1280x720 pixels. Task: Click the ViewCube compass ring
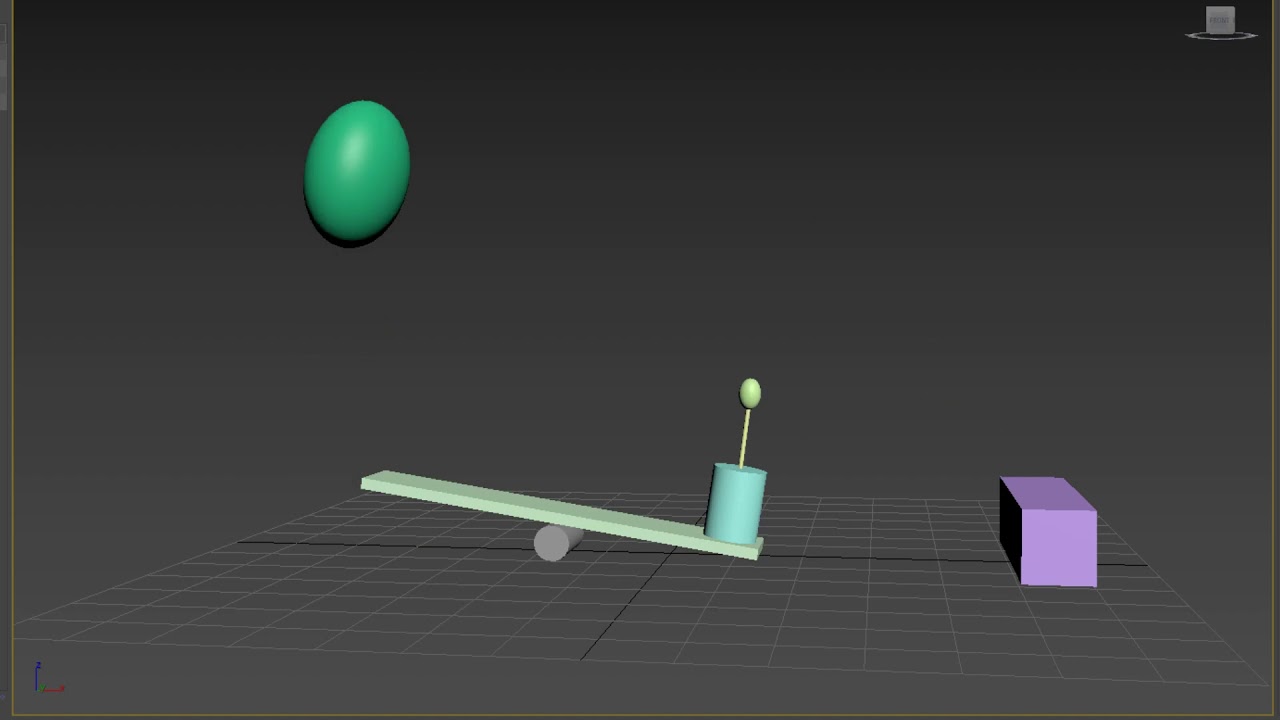1220,37
